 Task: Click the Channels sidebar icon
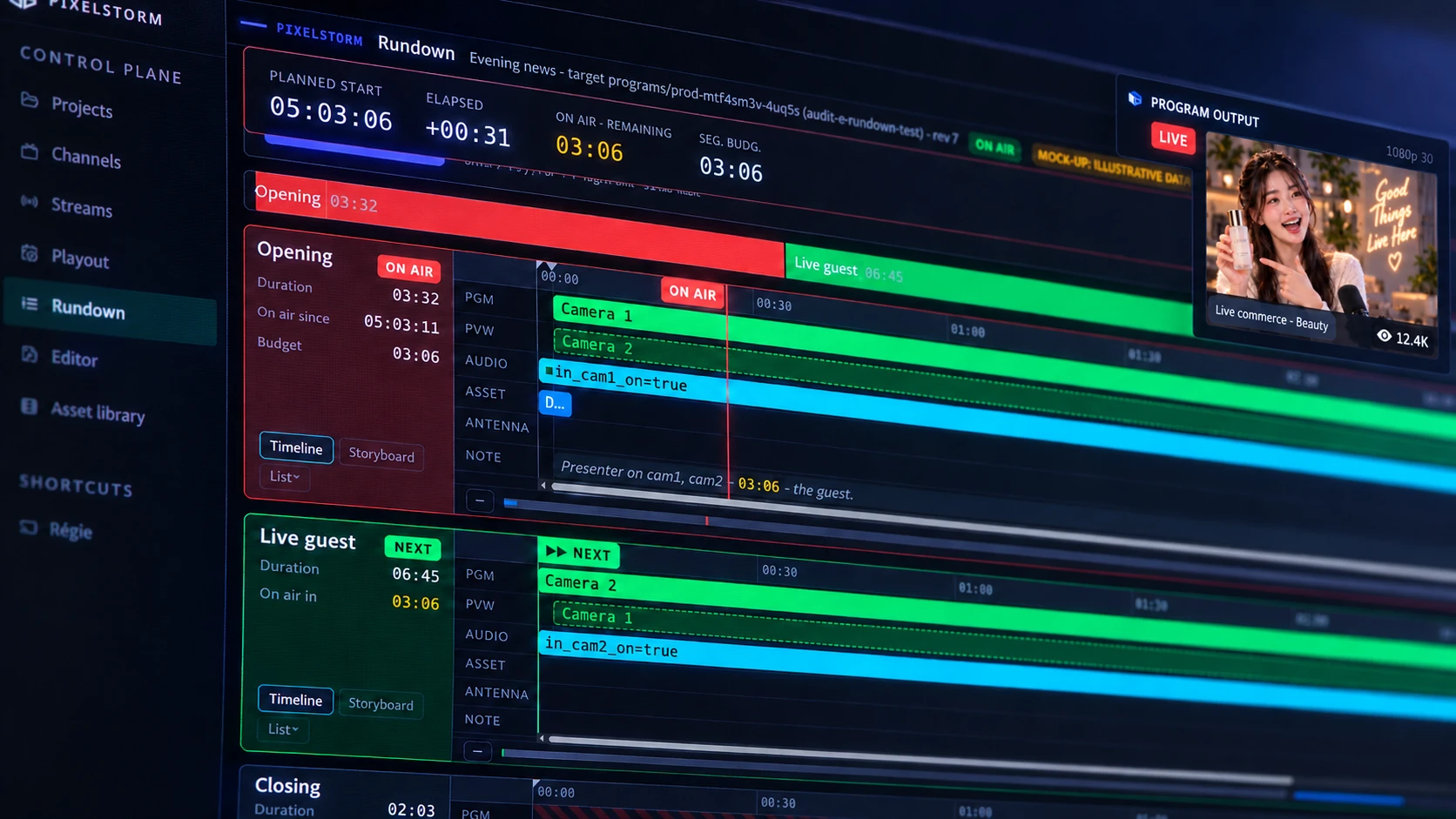coord(30,151)
